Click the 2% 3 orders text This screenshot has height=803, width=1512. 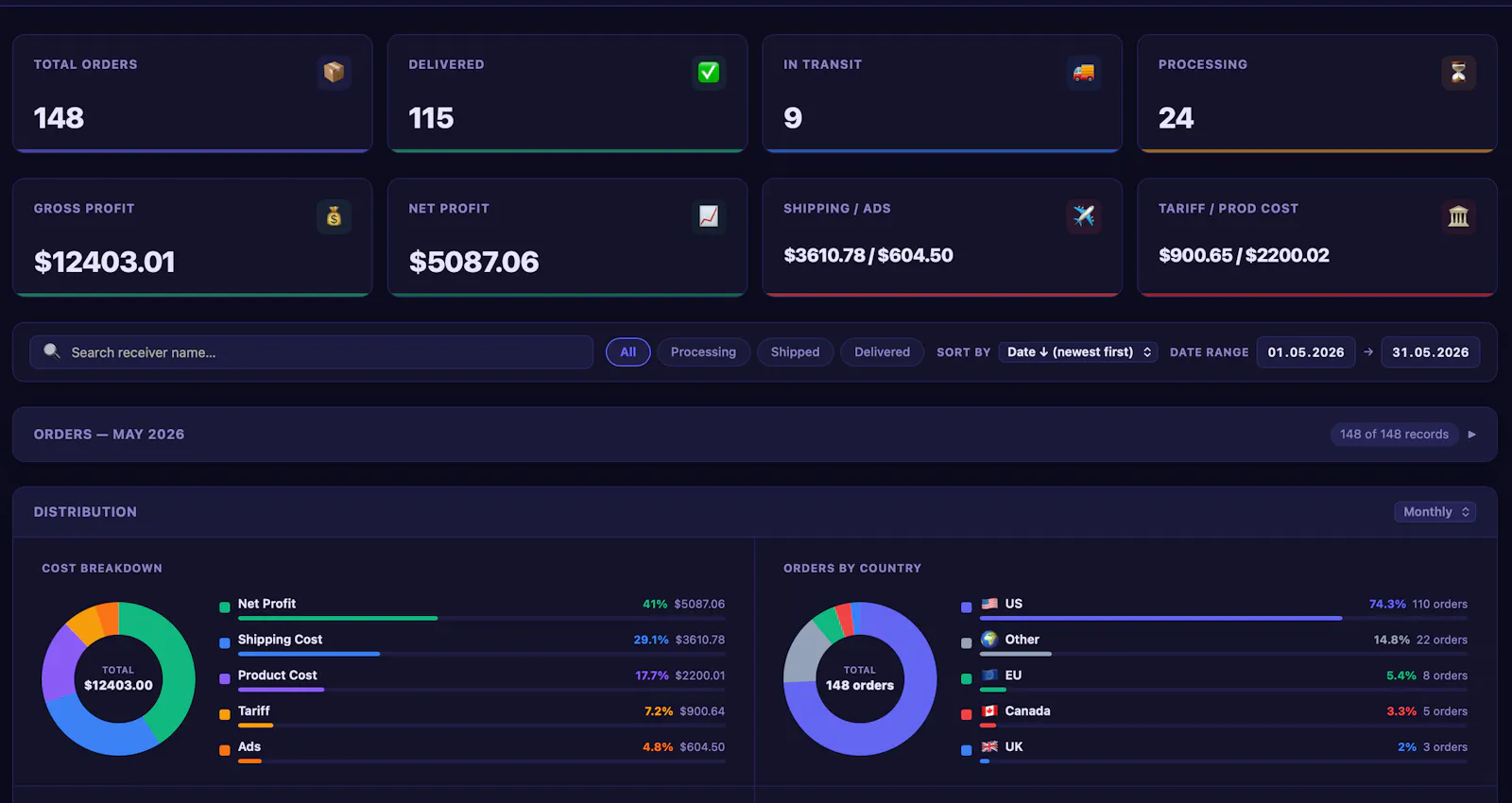(1433, 747)
